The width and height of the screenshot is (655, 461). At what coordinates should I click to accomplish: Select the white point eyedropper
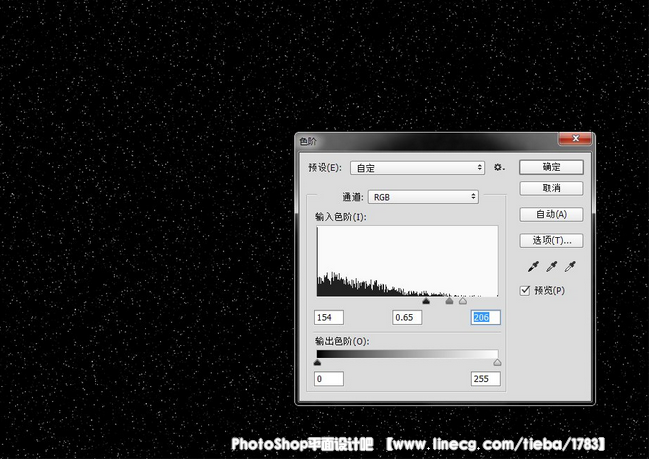570,267
